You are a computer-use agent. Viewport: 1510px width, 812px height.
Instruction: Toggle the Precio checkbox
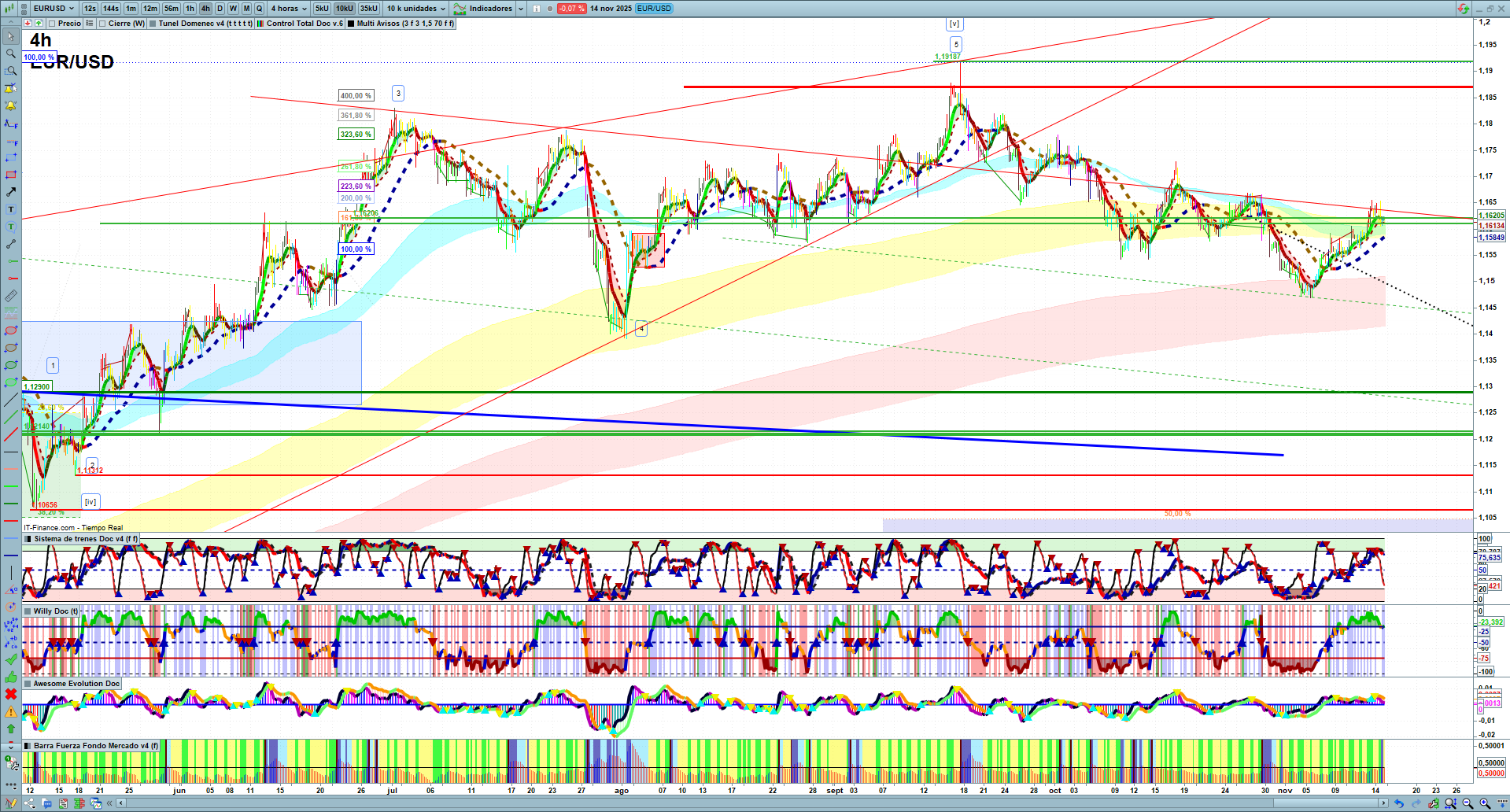(x=52, y=24)
